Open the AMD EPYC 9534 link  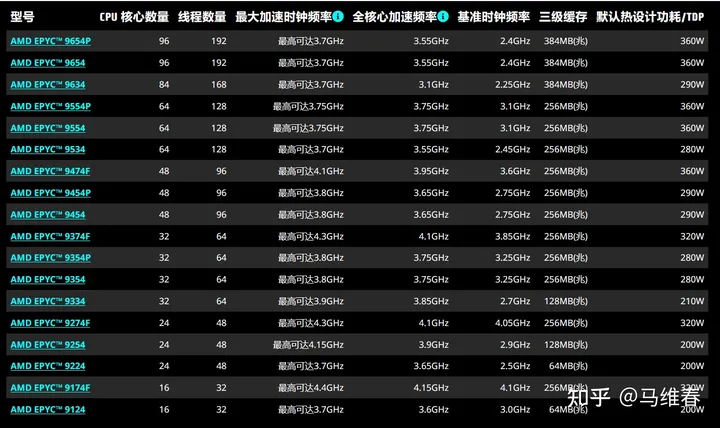point(48,149)
